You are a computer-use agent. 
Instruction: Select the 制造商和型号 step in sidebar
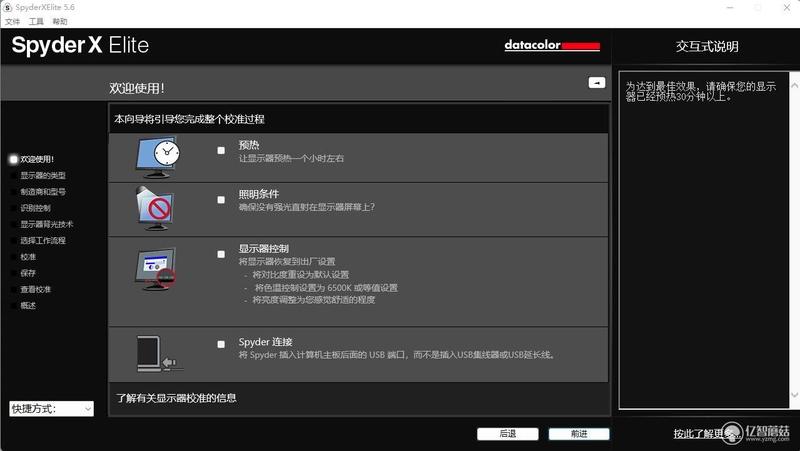pos(43,192)
